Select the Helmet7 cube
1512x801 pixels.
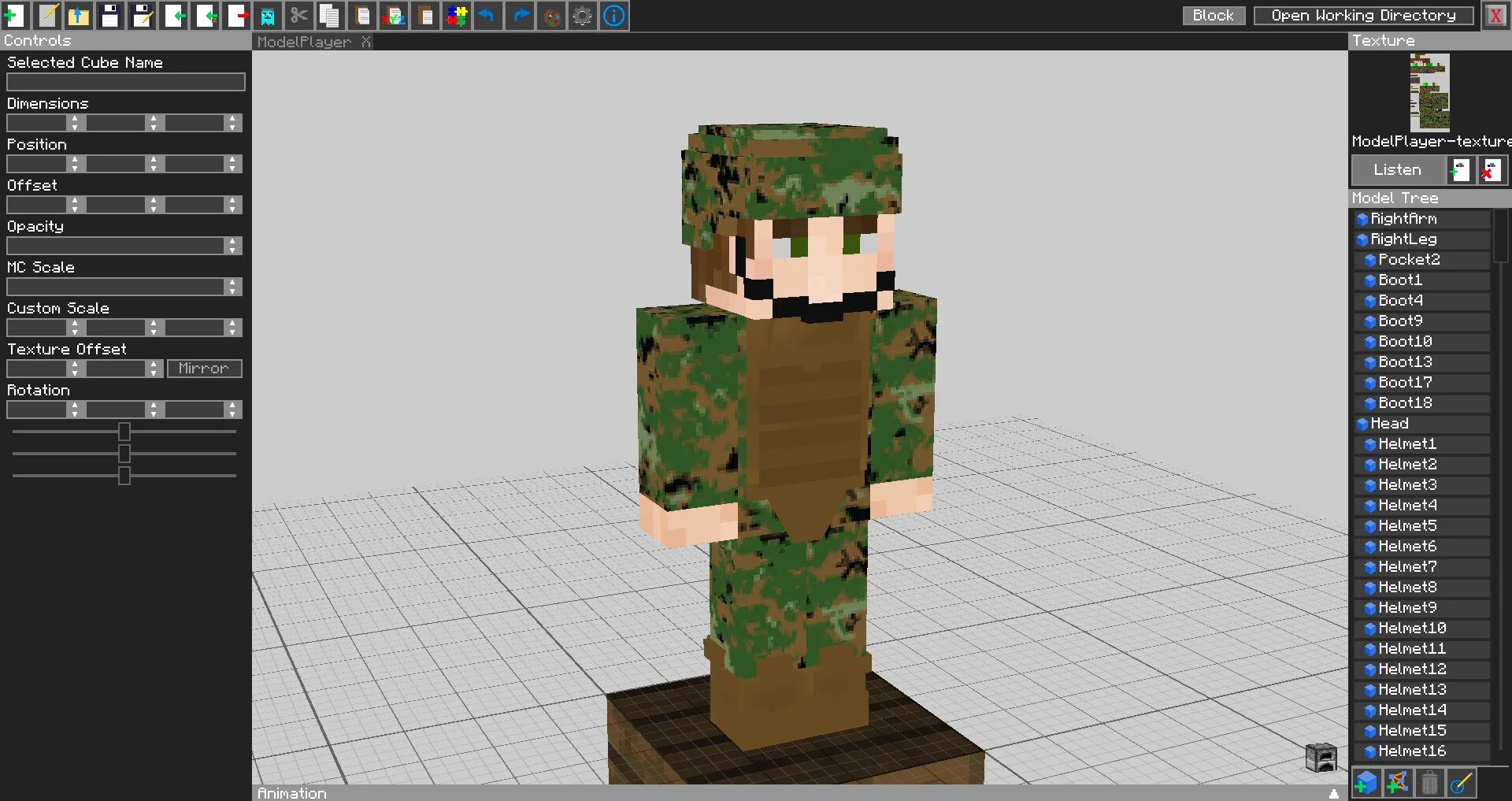[1422, 566]
